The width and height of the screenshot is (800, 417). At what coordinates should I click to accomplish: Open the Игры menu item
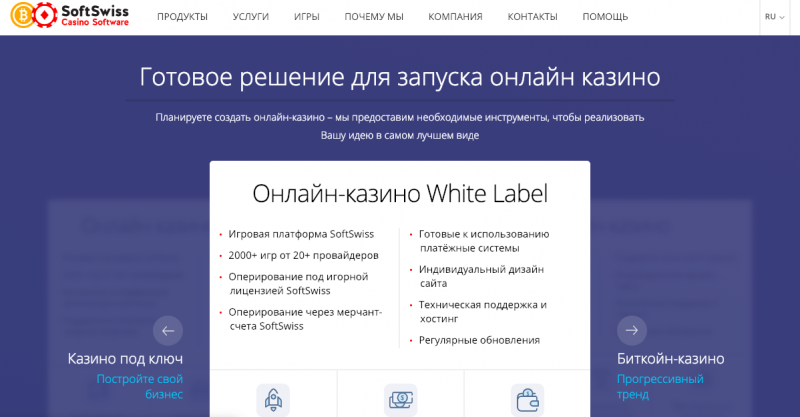307,17
